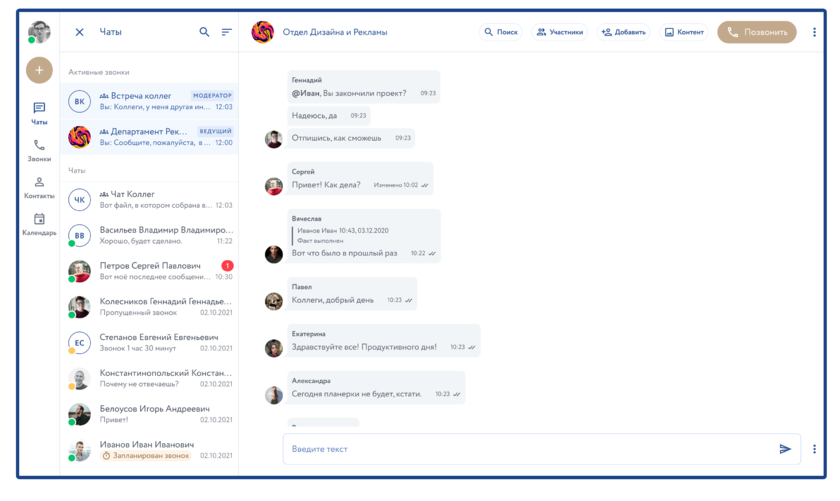Open the three-dot menu beside message input
The height and width of the screenshot is (501, 840).
814,449
